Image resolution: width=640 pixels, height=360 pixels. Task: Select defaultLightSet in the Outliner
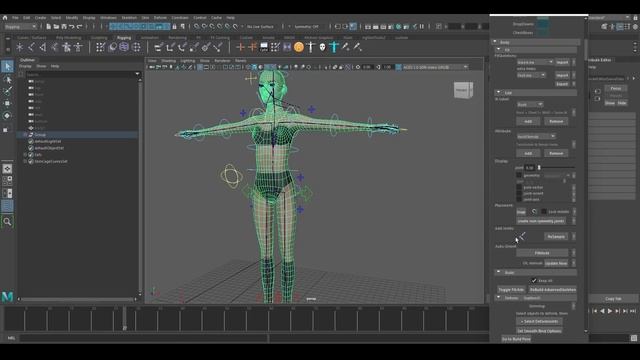coord(48,141)
